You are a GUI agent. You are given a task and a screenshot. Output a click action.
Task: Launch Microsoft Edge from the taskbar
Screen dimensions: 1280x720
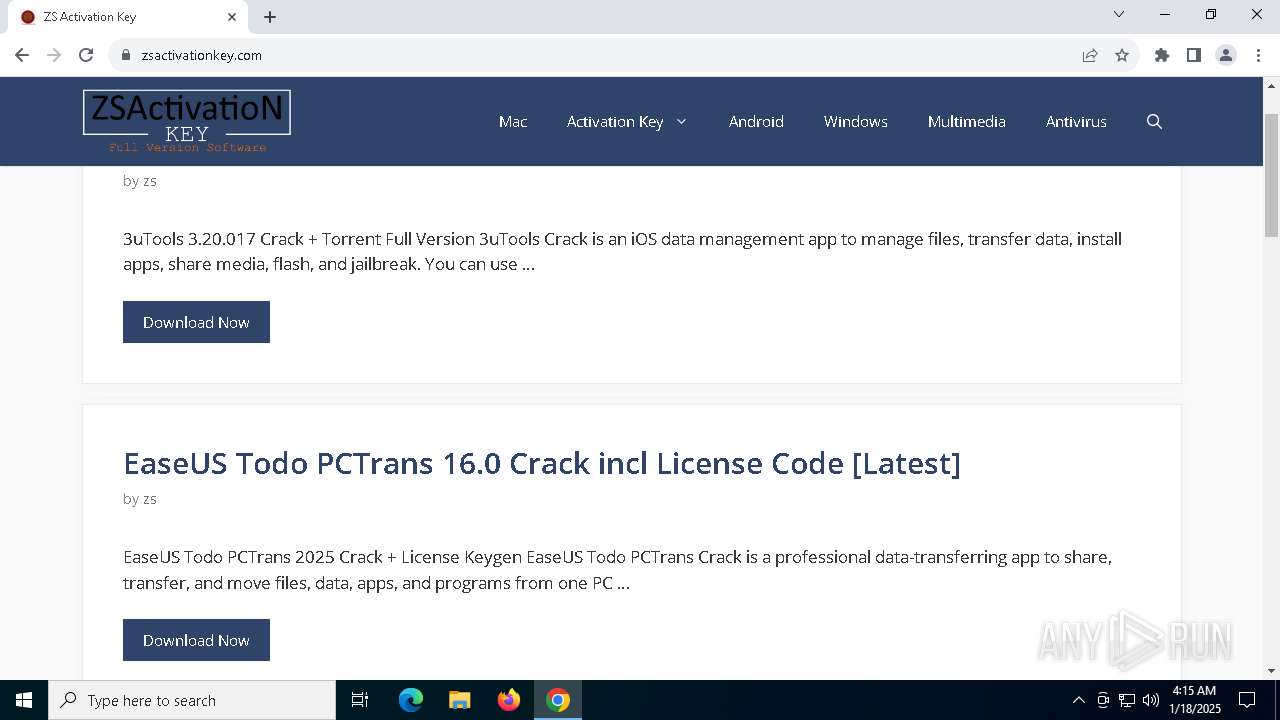(411, 700)
